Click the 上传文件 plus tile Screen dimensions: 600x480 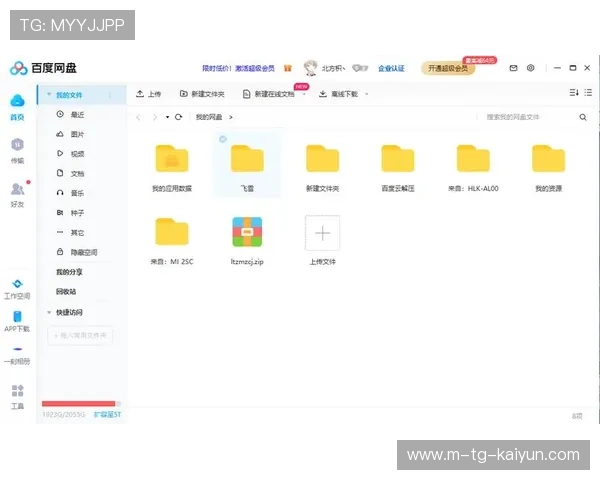[x=323, y=233]
